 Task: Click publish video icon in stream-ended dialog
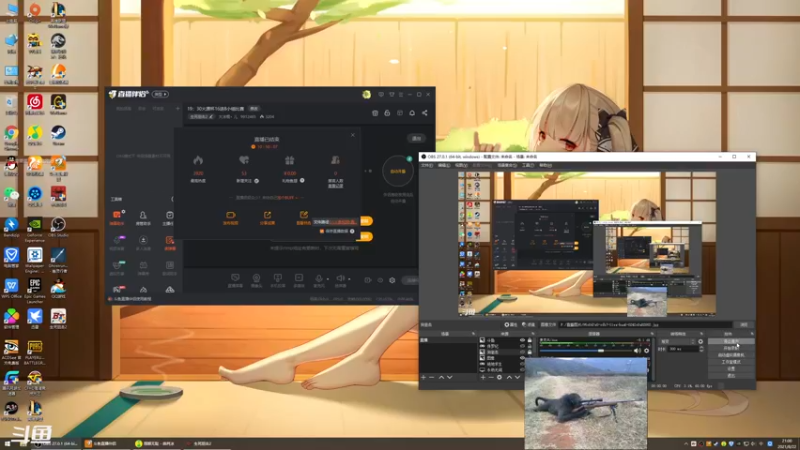[x=231, y=216]
